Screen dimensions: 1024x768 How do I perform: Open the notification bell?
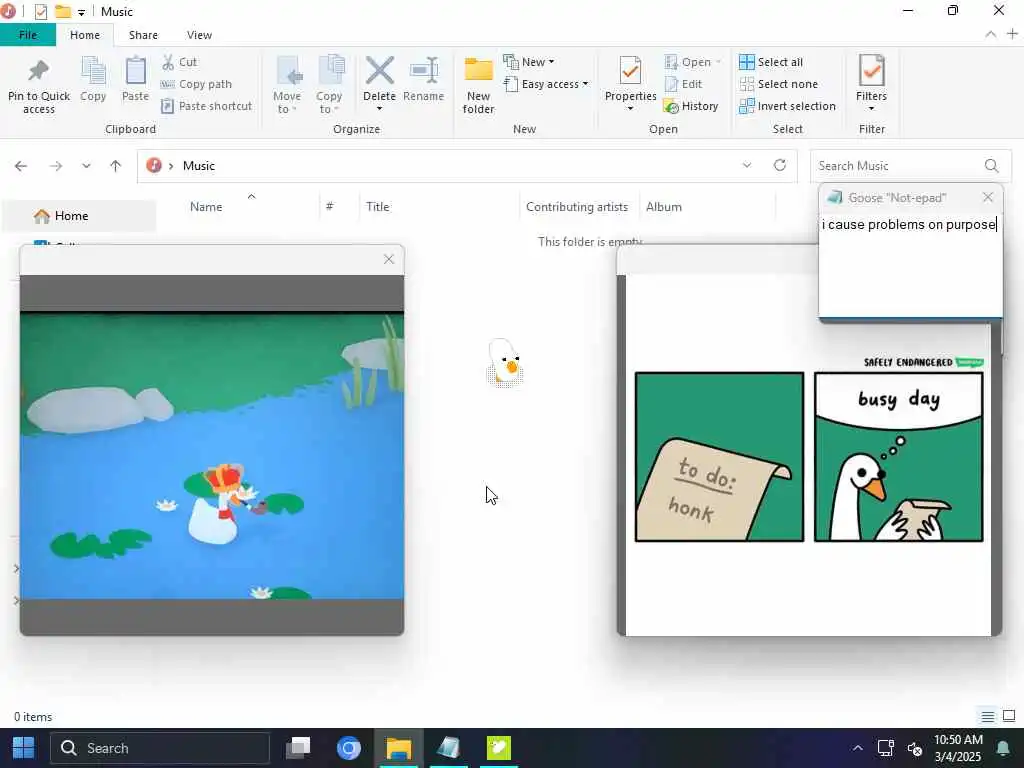coord(1003,748)
